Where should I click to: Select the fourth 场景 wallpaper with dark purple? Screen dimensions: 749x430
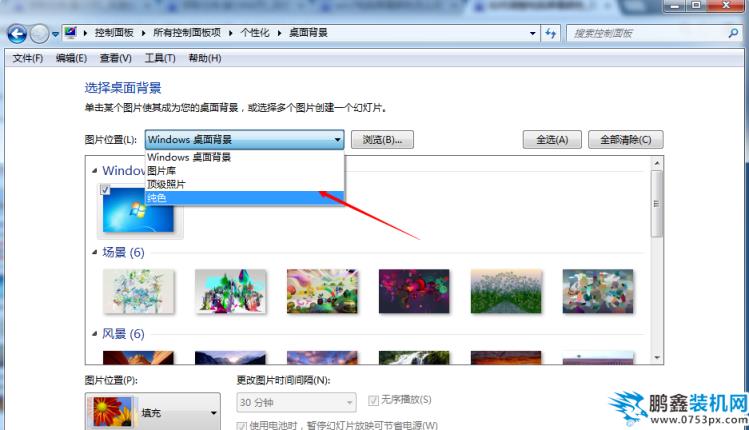414,291
